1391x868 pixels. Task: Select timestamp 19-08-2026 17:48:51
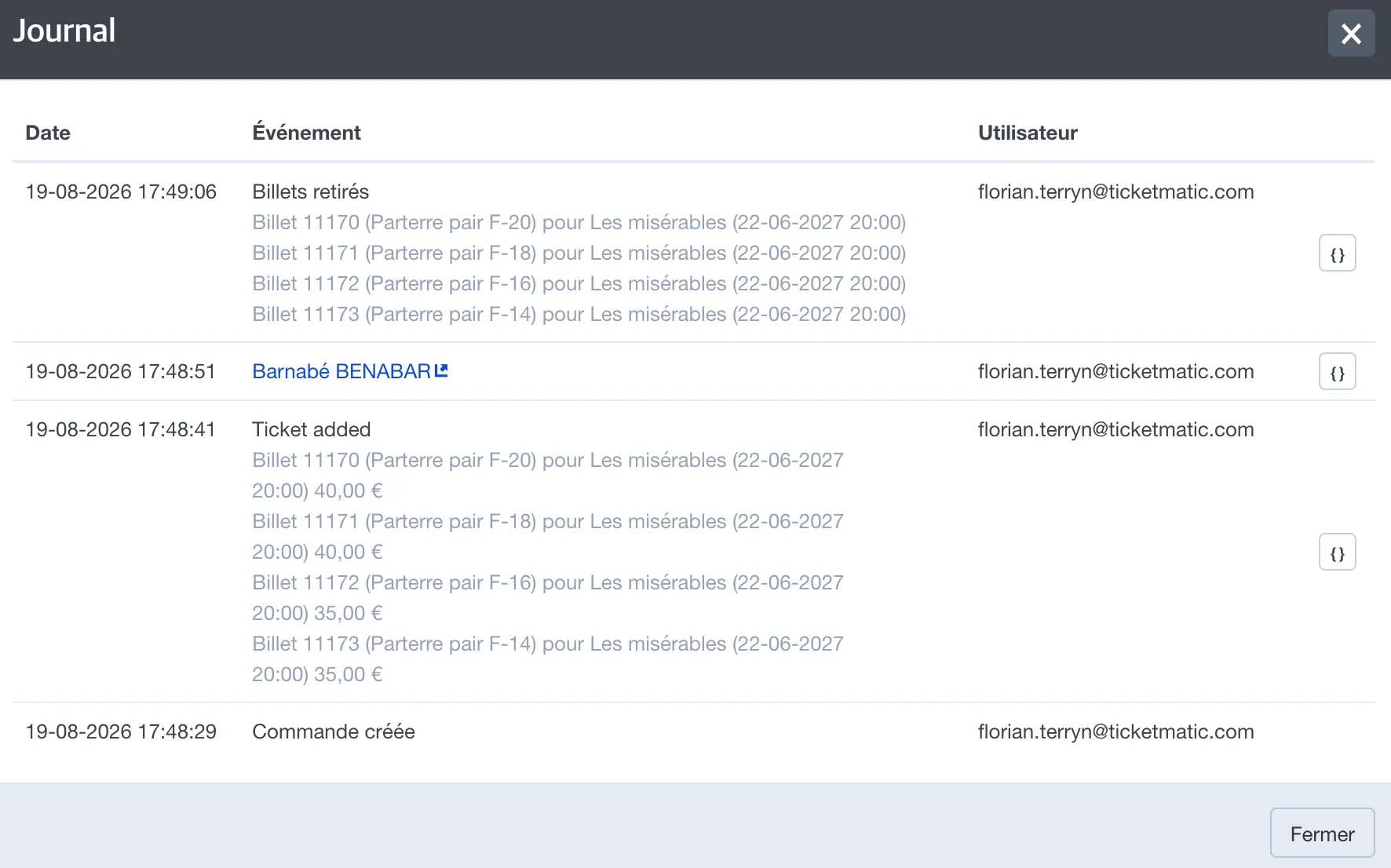121,371
